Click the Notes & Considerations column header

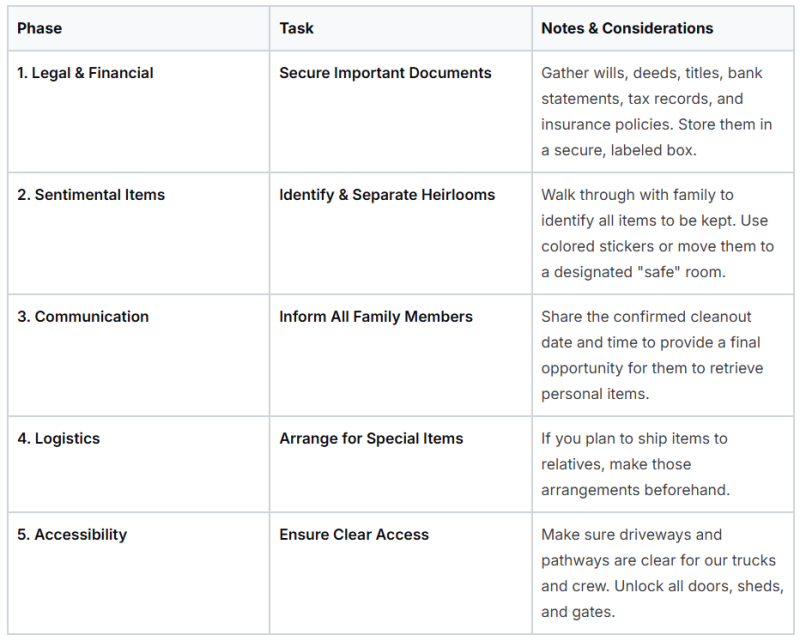tap(627, 28)
